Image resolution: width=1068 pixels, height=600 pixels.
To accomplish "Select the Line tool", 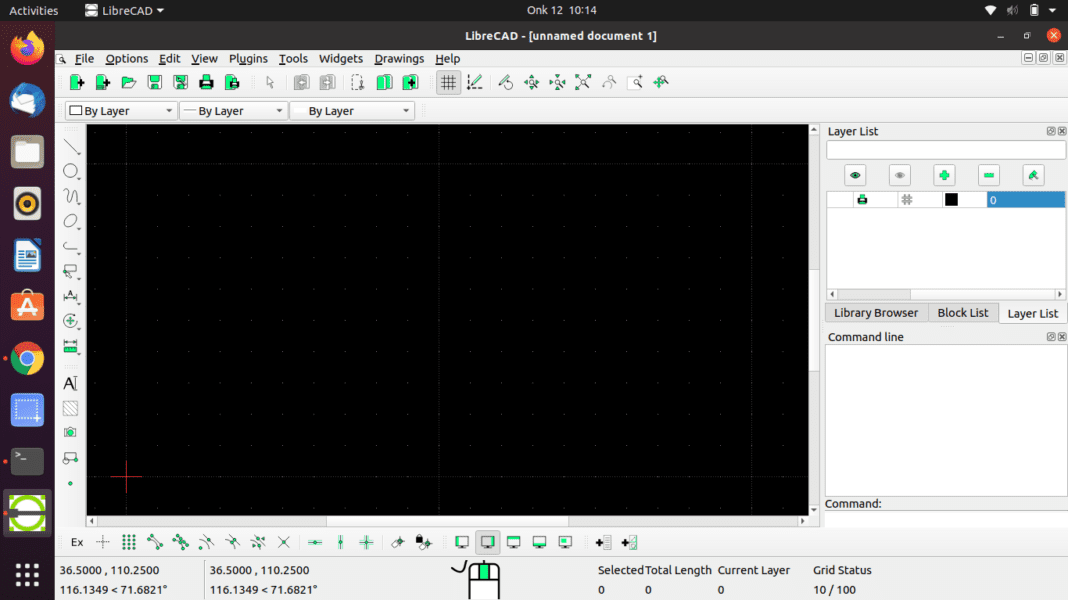I will tap(71, 146).
